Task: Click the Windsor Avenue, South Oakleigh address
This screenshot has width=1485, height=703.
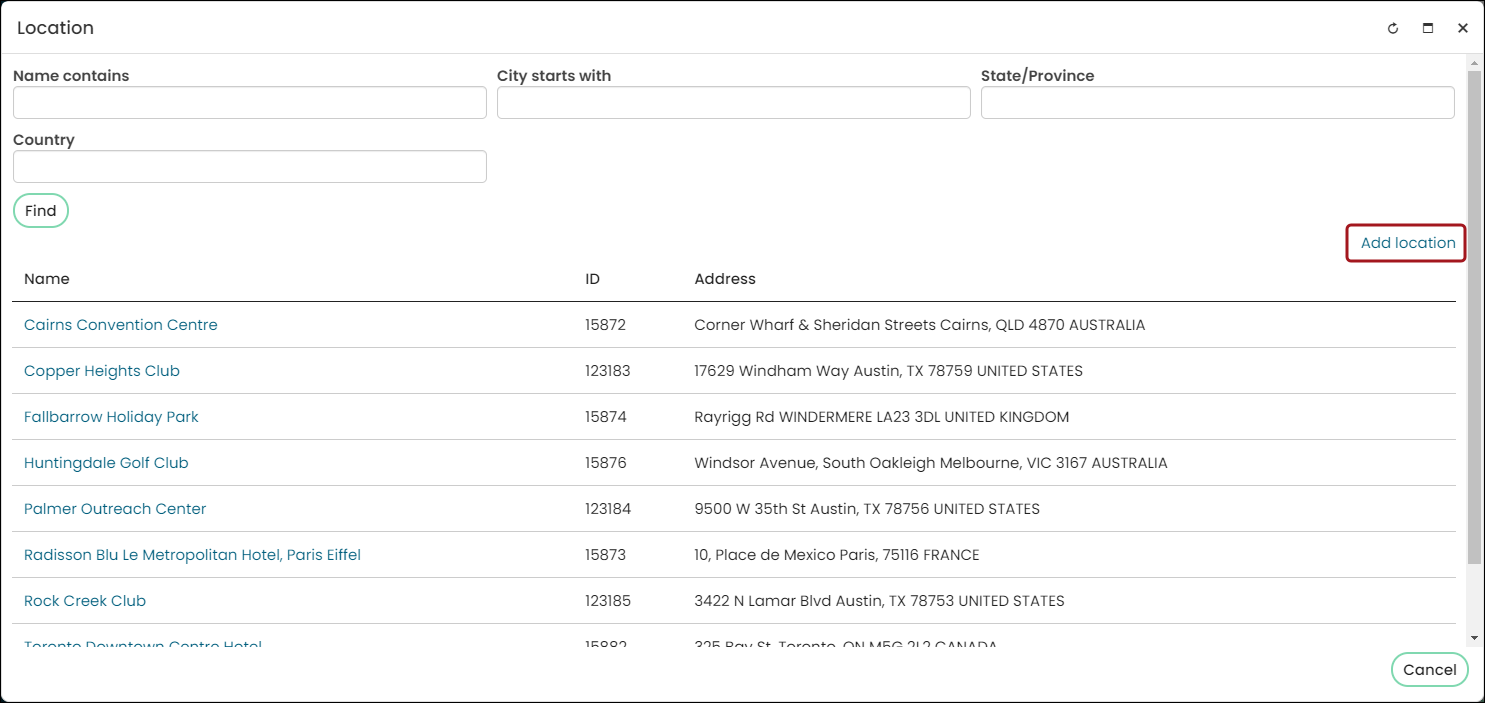Action: coord(931,463)
